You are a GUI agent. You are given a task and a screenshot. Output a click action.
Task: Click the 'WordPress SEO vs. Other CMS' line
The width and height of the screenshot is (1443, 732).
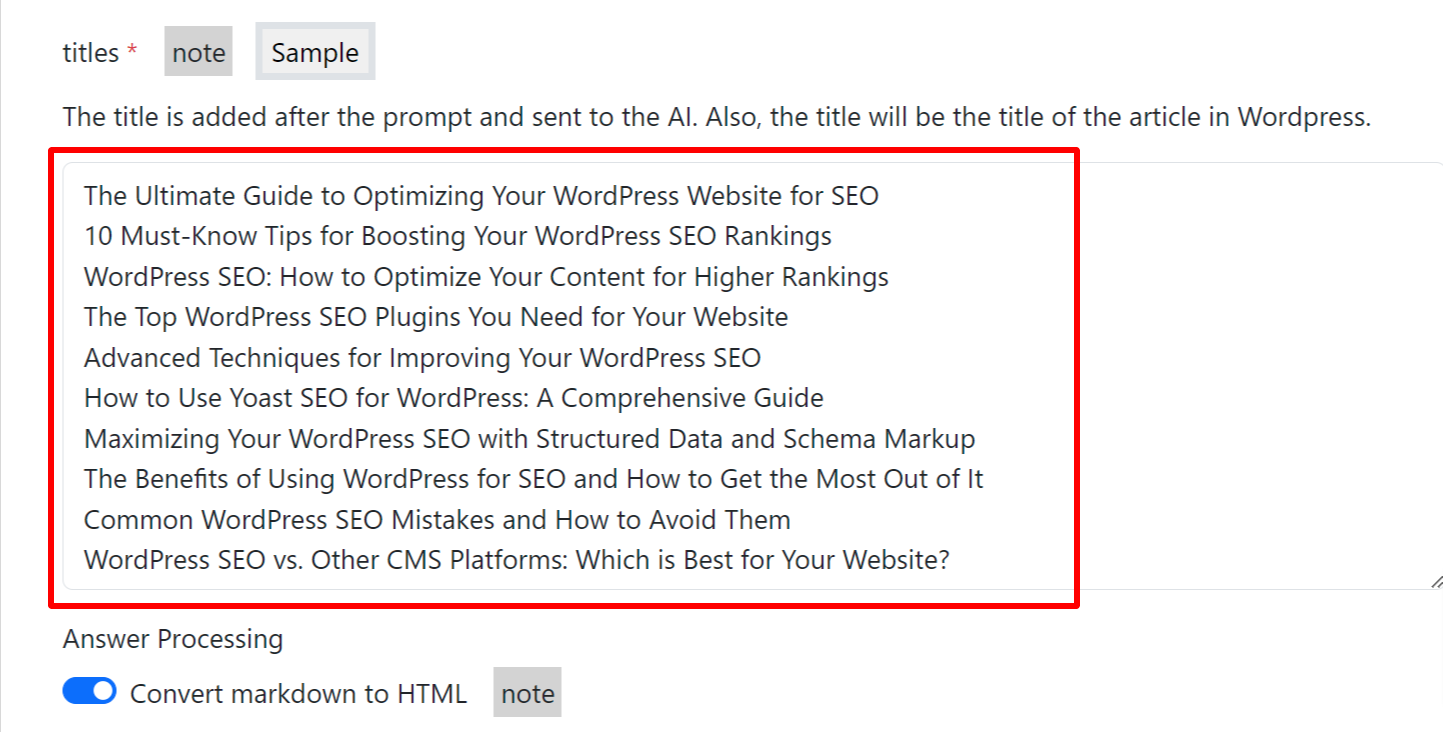[516, 560]
